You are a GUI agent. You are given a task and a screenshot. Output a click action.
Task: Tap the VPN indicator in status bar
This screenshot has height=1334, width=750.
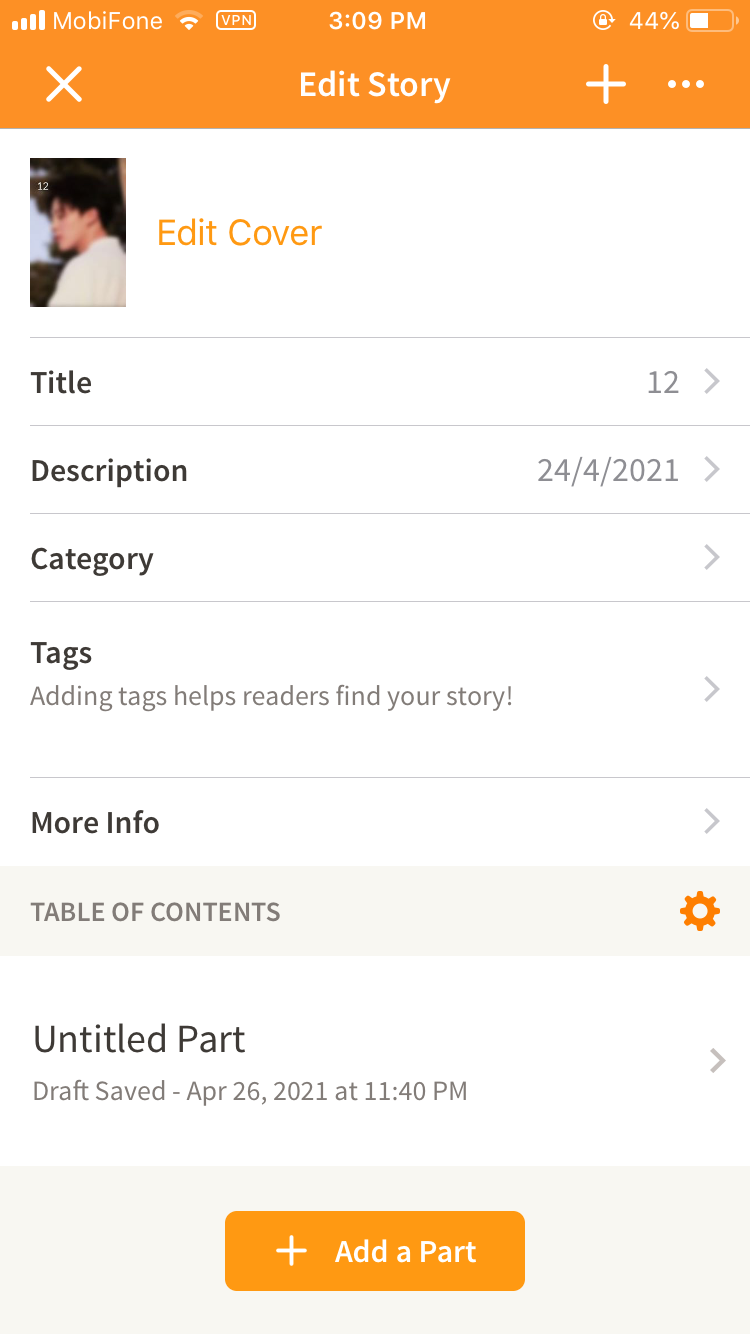pos(235,21)
